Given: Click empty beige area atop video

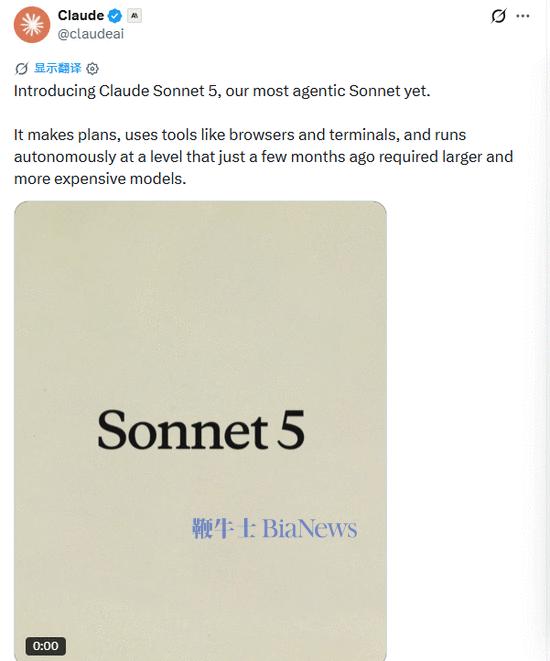Looking at the screenshot, I should pyautogui.click(x=200, y=274).
